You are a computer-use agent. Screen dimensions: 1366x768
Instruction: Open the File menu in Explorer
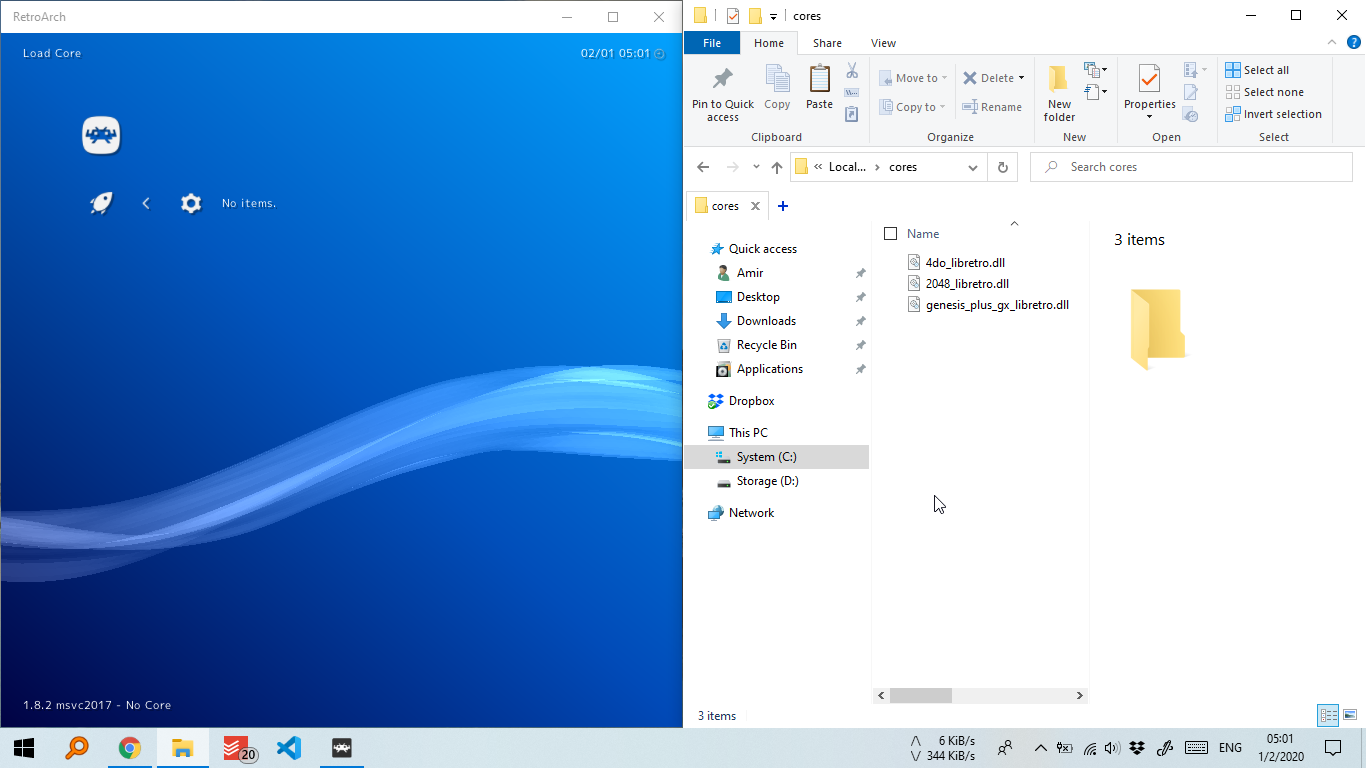tap(711, 43)
